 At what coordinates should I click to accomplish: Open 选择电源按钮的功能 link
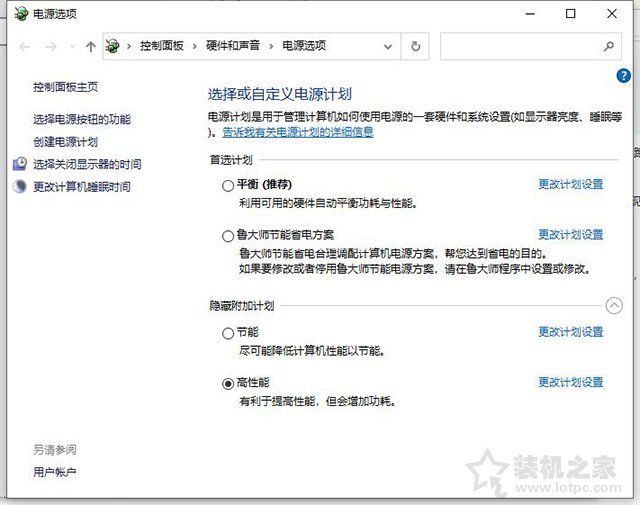tap(82, 119)
